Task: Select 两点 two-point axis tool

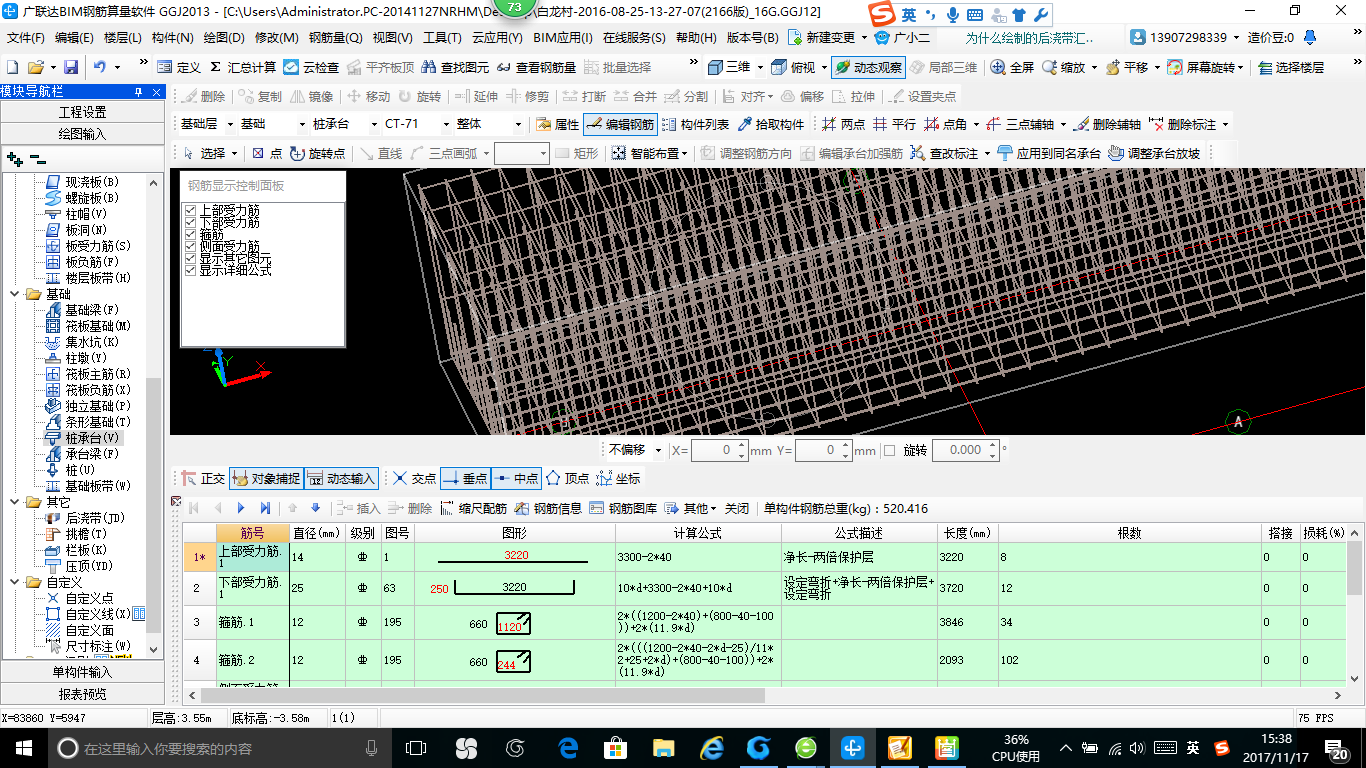Action: [843, 124]
